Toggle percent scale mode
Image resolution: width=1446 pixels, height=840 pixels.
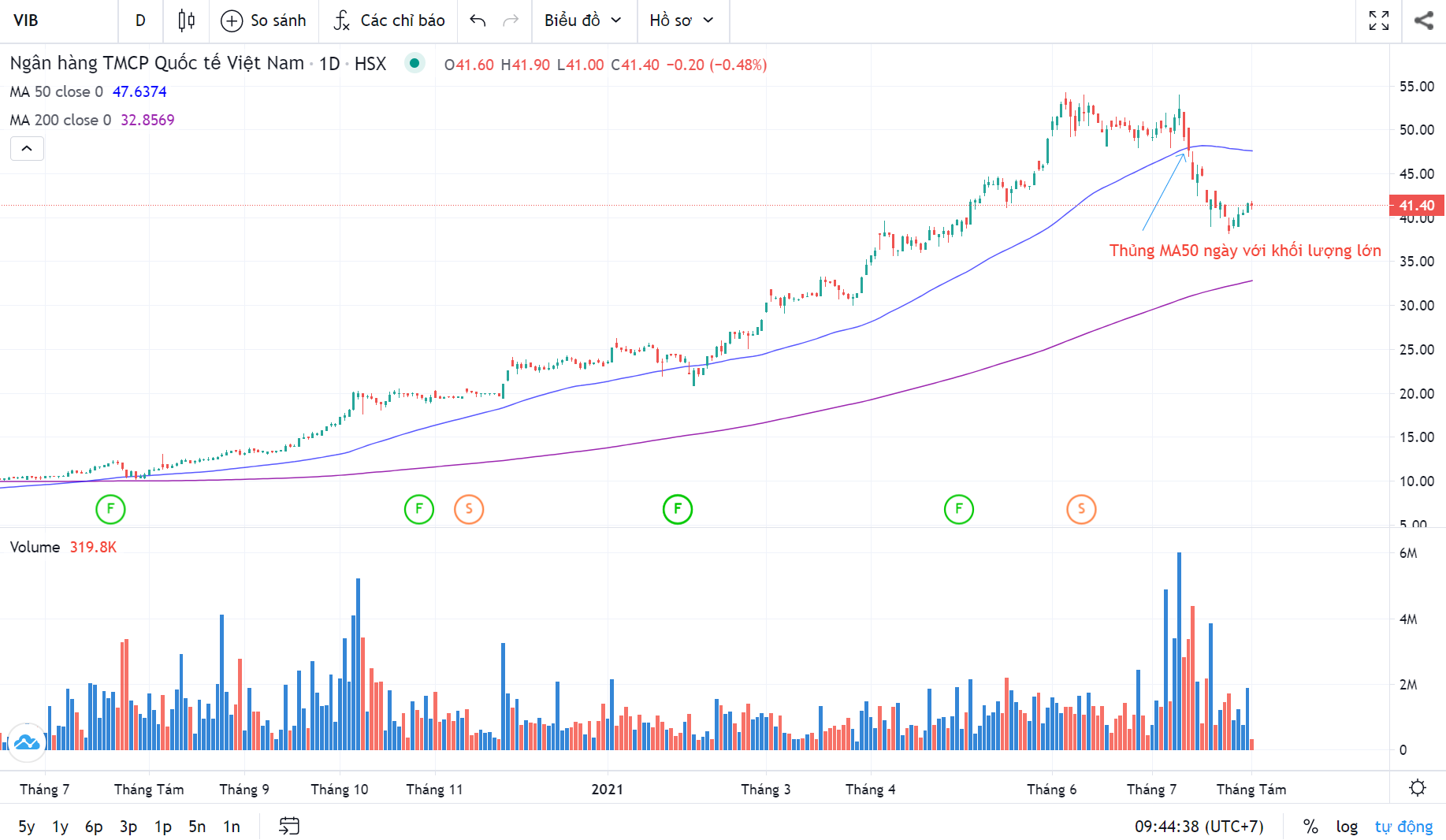point(1310,826)
